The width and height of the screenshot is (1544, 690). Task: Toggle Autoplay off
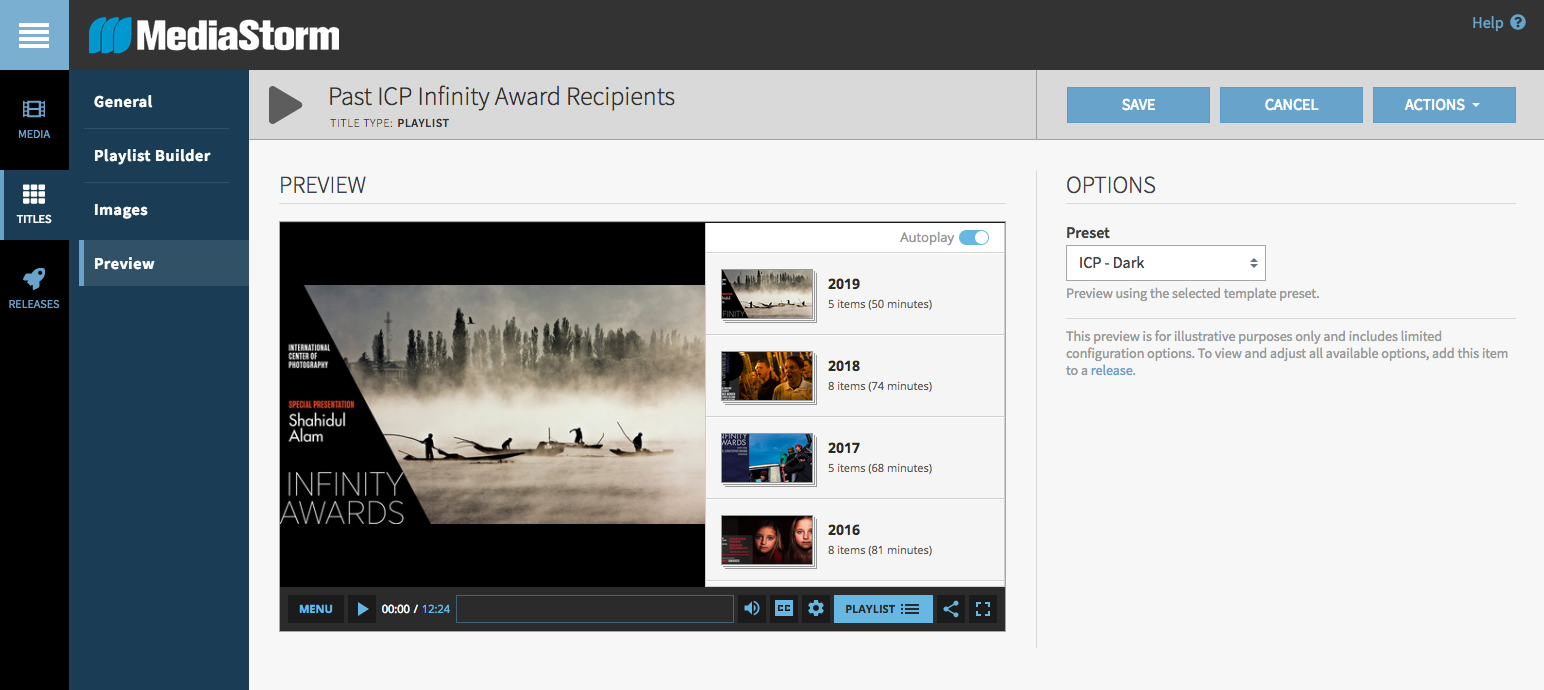pyautogui.click(x=972, y=237)
